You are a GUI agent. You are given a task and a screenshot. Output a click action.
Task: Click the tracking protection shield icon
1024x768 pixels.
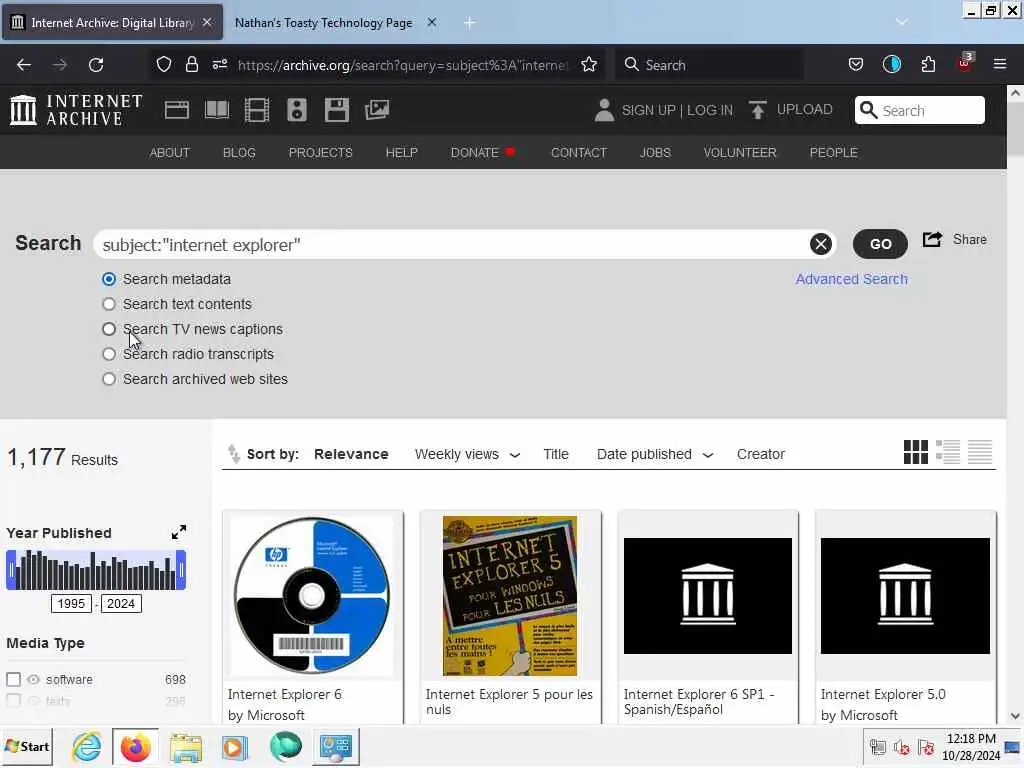(x=164, y=65)
